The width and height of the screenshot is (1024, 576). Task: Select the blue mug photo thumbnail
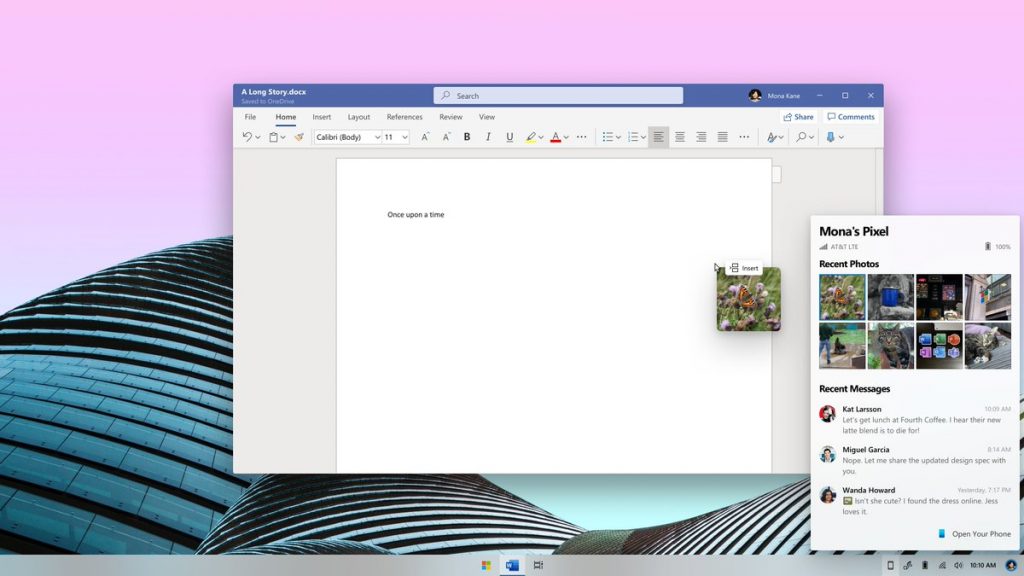click(891, 297)
